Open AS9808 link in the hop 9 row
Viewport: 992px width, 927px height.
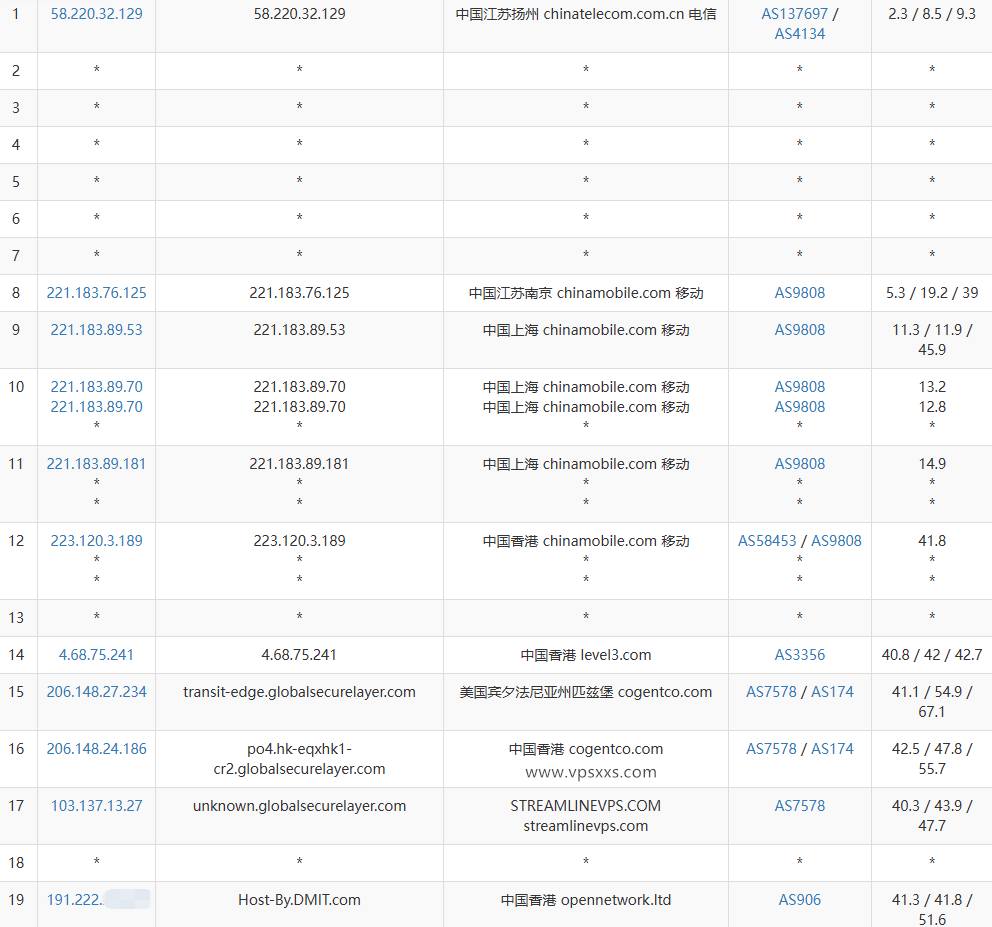(800, 330)
